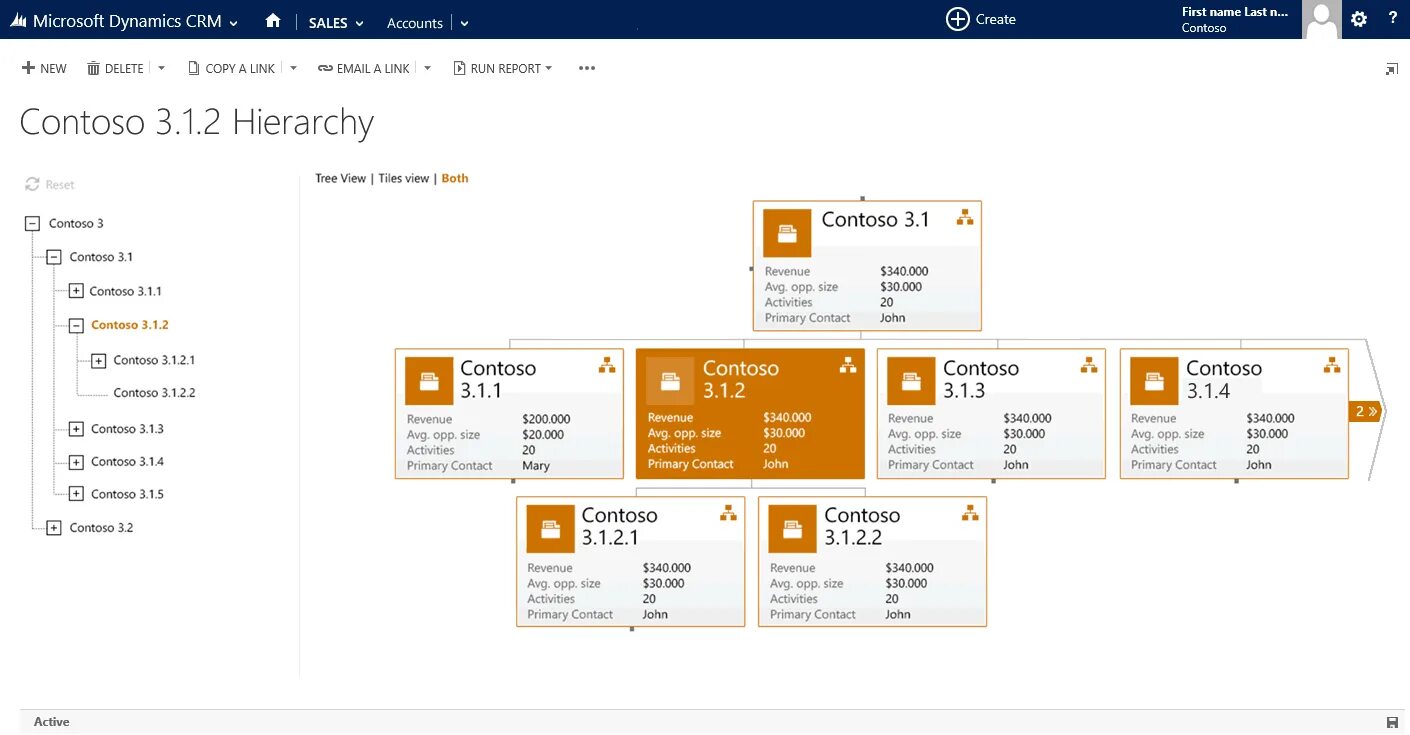
Task: Click hierarchy icon on Contoso 3.1.3 tile
Action: (x=1089, y=365)
